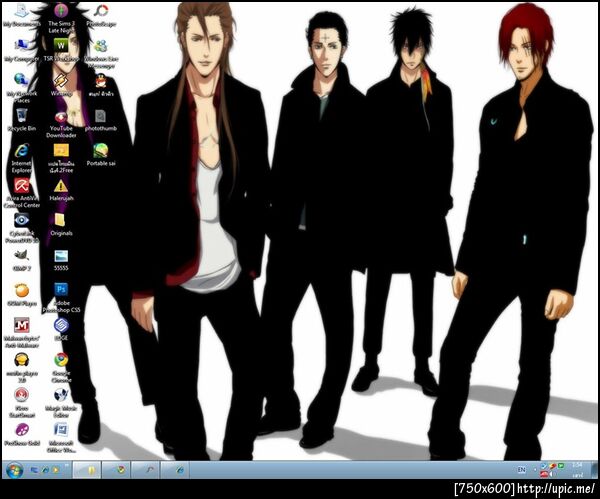600x499 pixels.
Task: Show hidden system tray icons arrow
Action: coord(535,470)
